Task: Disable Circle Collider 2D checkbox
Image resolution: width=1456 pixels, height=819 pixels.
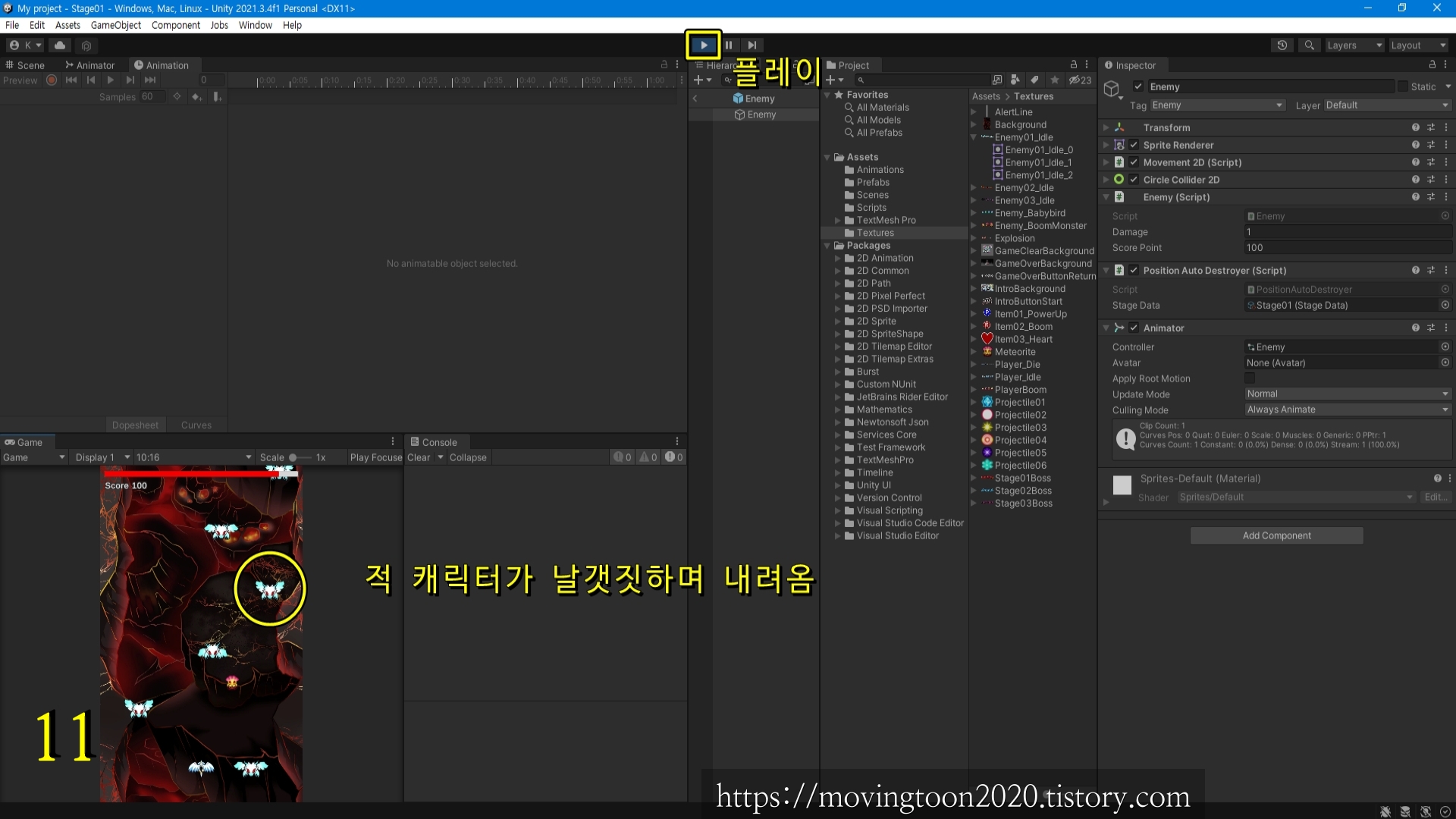Action: pyautogui.click(x=1134, y=180)
